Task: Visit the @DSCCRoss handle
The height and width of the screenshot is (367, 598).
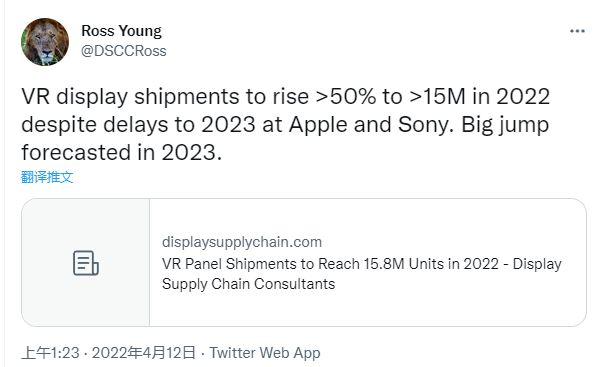Action: pyautogui.click(x=124, y=51)
